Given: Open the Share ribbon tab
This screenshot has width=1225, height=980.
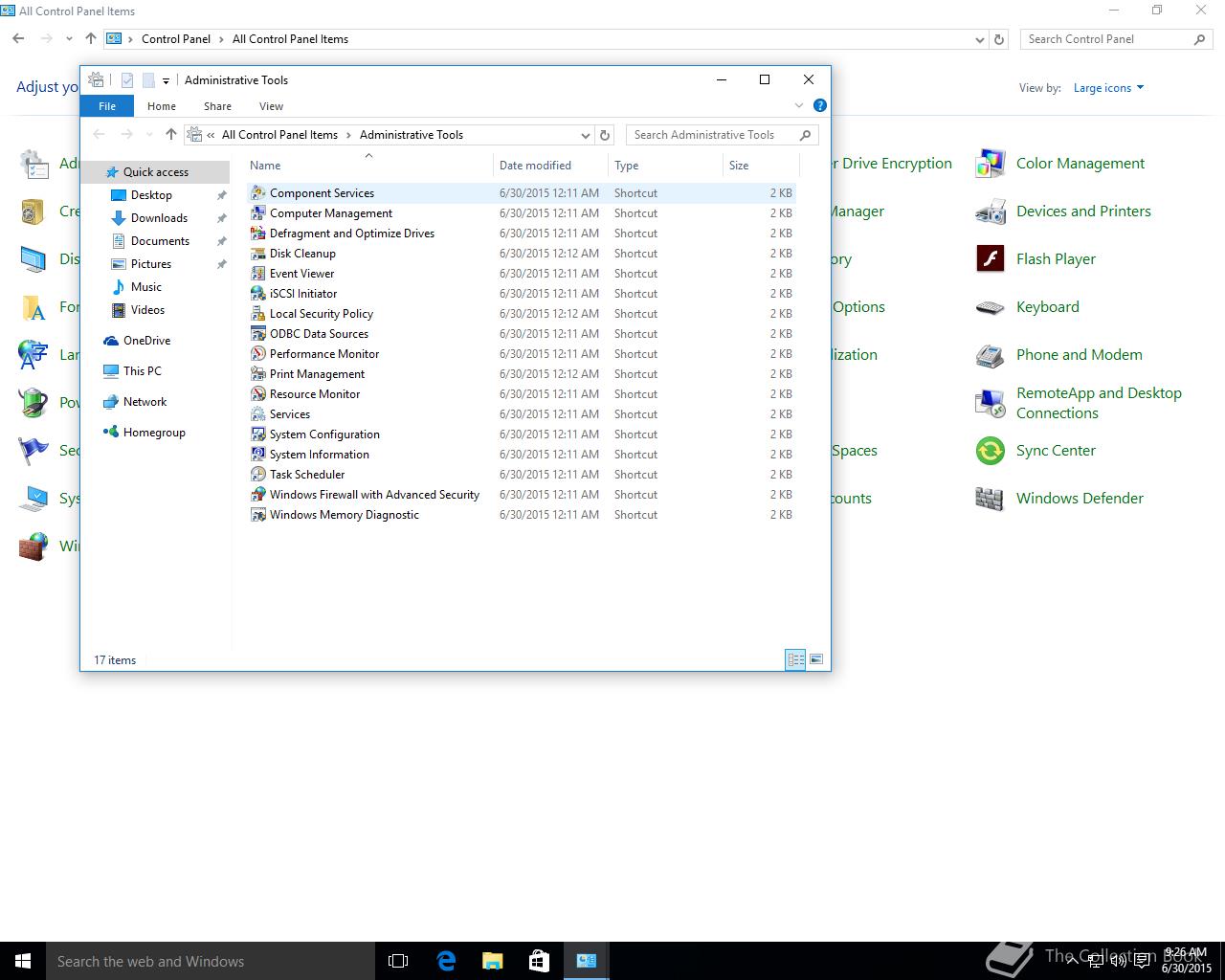Looking at the screenshot, I should pyautogui.click(x=217, y=106).
